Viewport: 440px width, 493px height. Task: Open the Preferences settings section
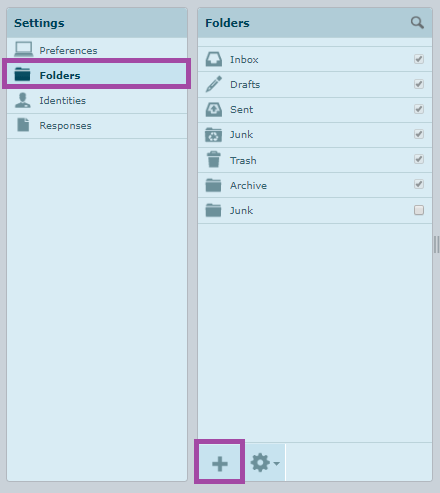(97, 50)
